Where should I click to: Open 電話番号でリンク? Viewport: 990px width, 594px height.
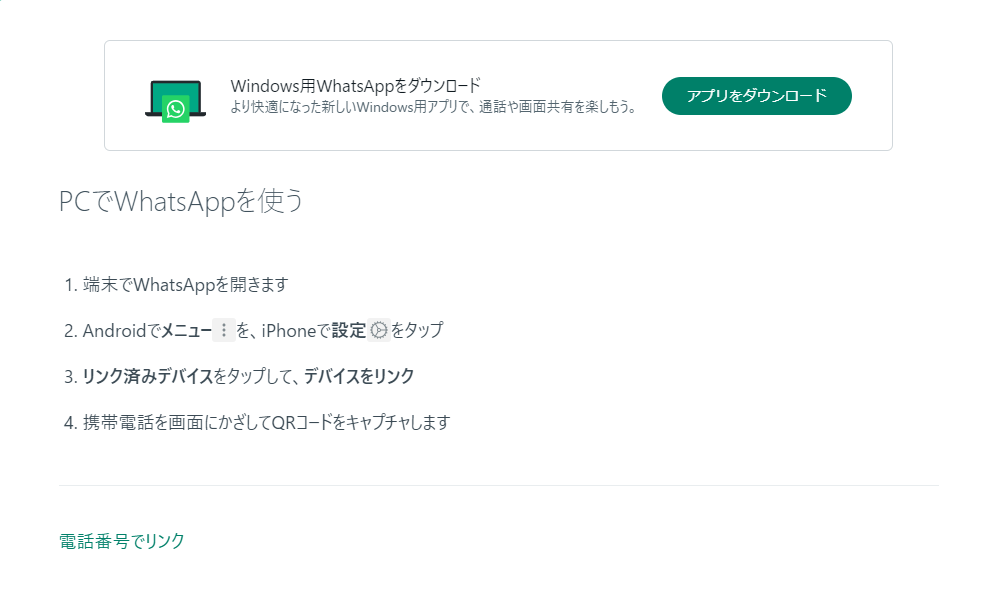(x=121, y=540)
